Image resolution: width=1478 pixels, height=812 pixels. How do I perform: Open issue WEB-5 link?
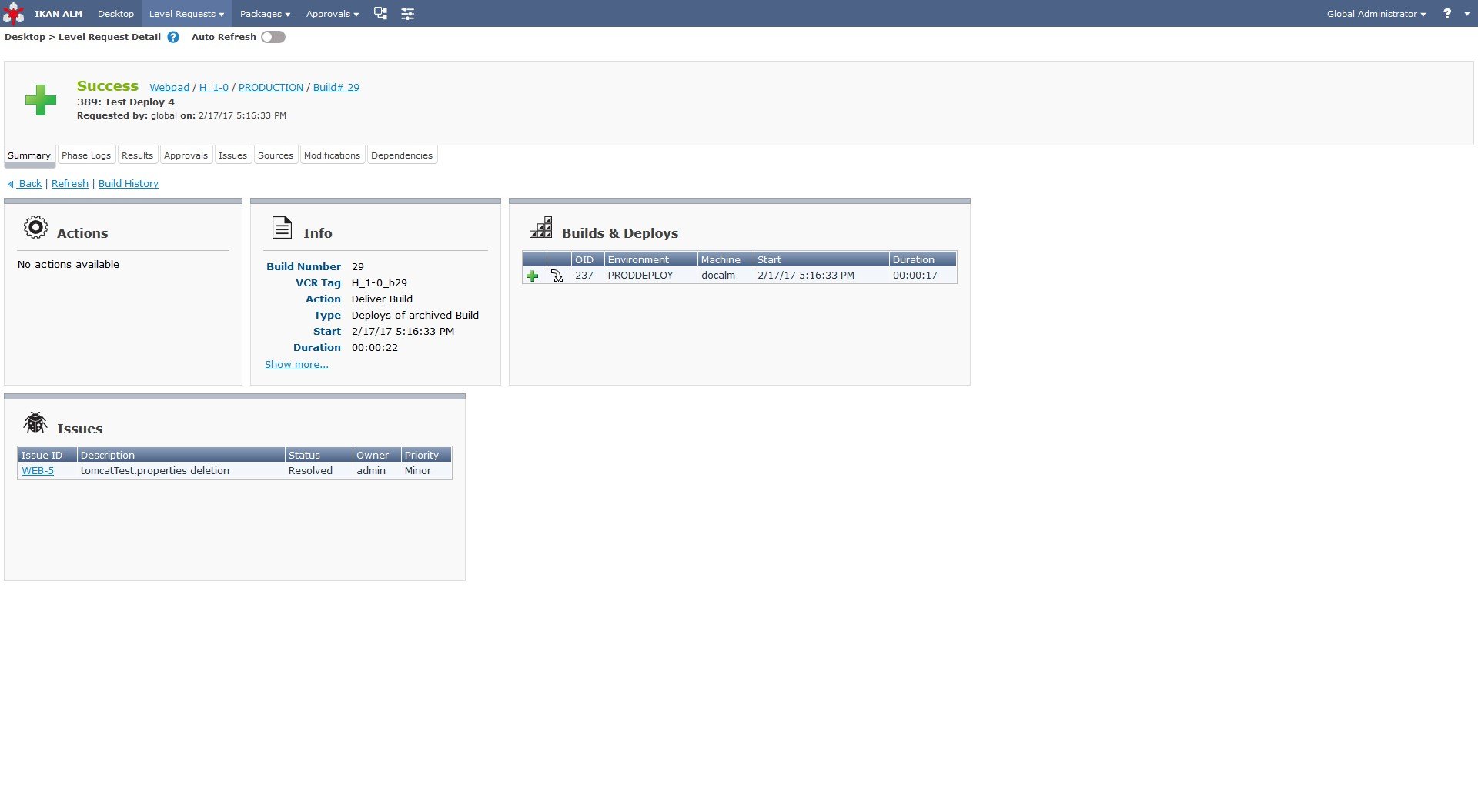pyautogui.click(x=38, y=471)
